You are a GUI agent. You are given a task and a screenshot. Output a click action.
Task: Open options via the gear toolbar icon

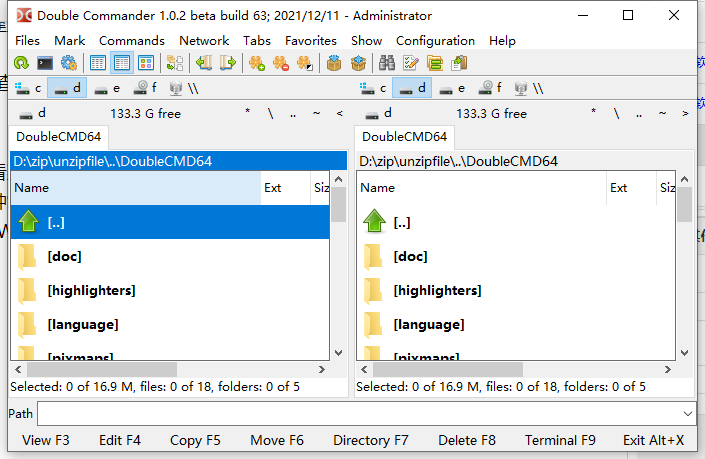click(x=69, y=63)
